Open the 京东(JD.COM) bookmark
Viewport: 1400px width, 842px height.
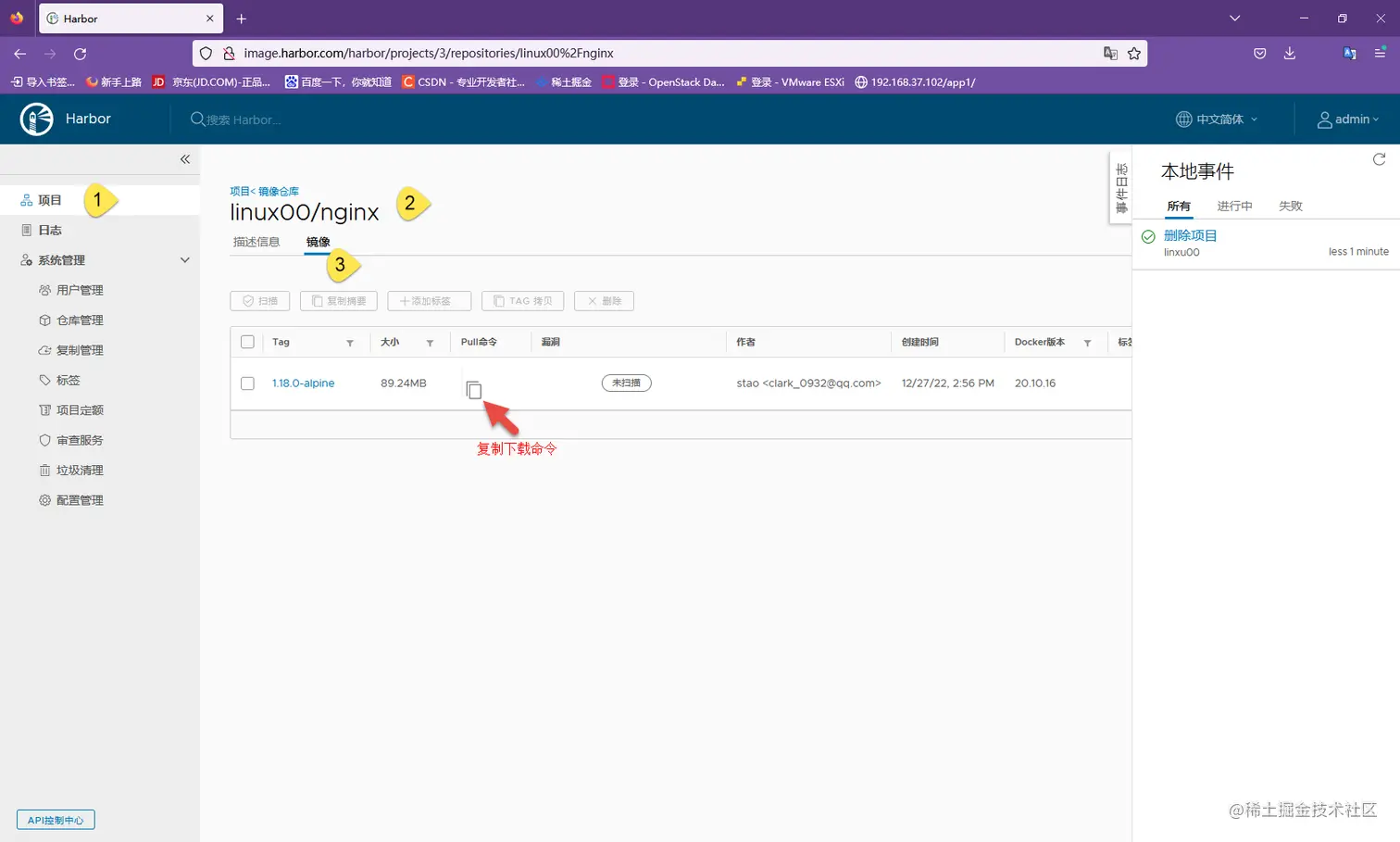211,82
